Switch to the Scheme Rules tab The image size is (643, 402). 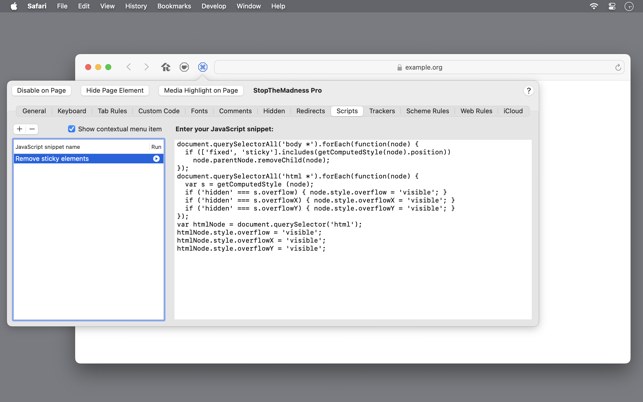coord(427,111)
